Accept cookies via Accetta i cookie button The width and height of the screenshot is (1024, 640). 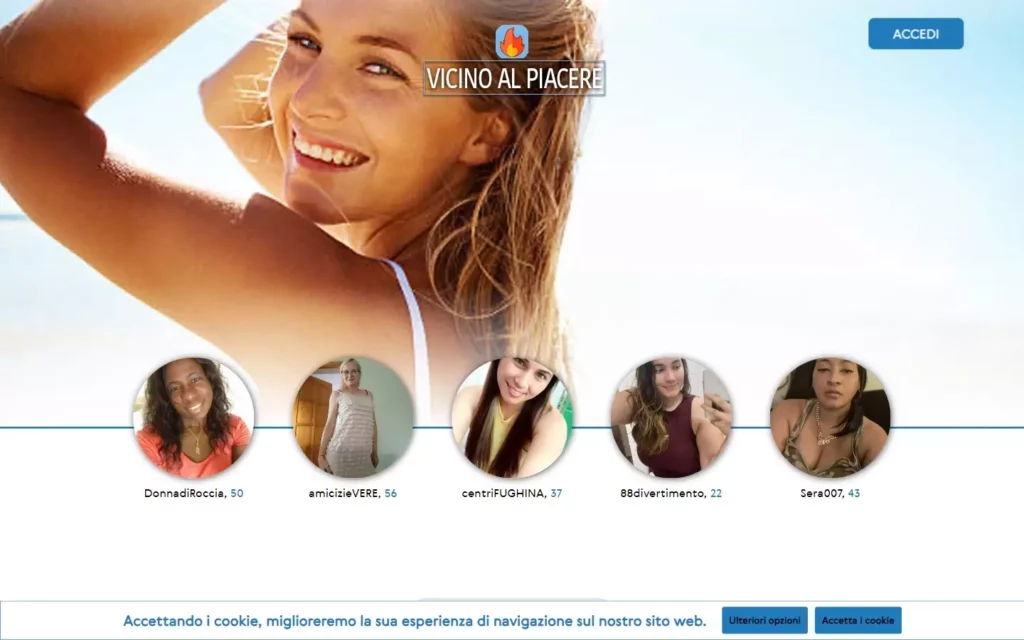(858, 620)
